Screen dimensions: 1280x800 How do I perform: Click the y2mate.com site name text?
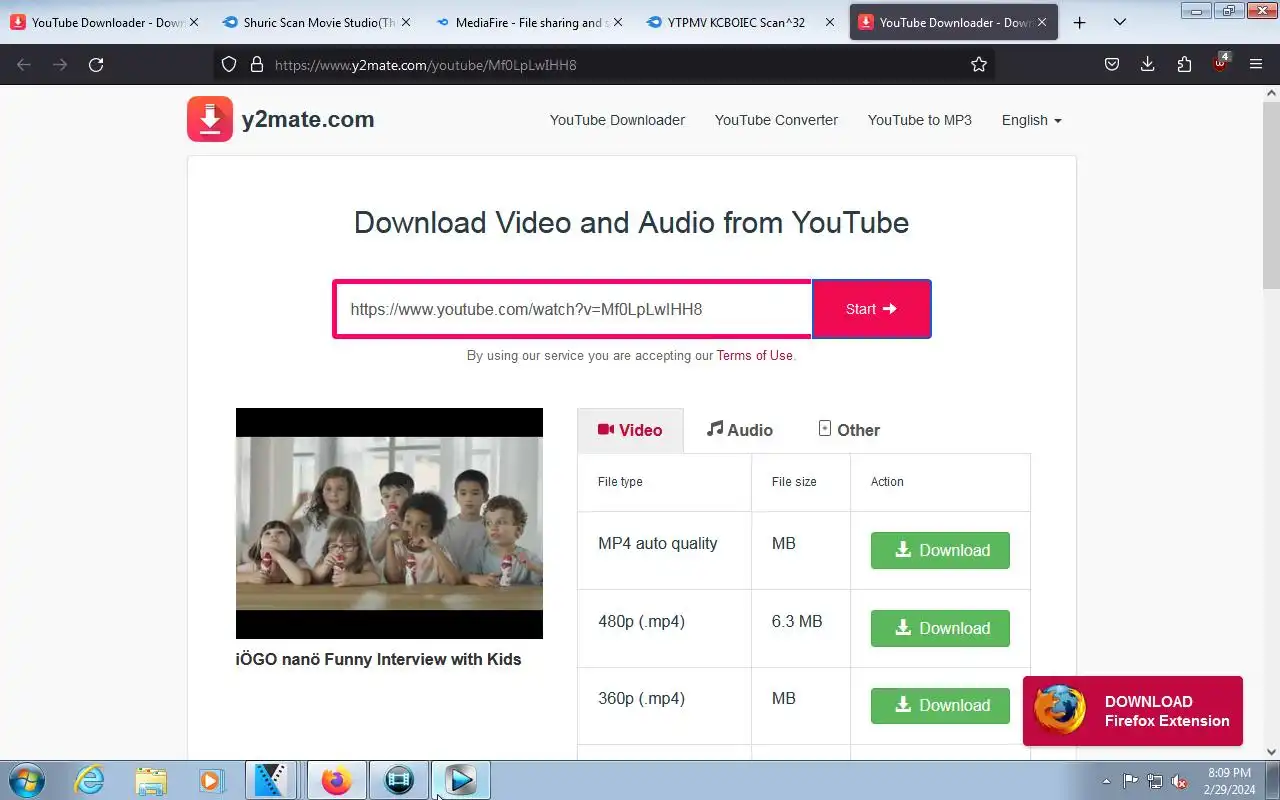308,119
